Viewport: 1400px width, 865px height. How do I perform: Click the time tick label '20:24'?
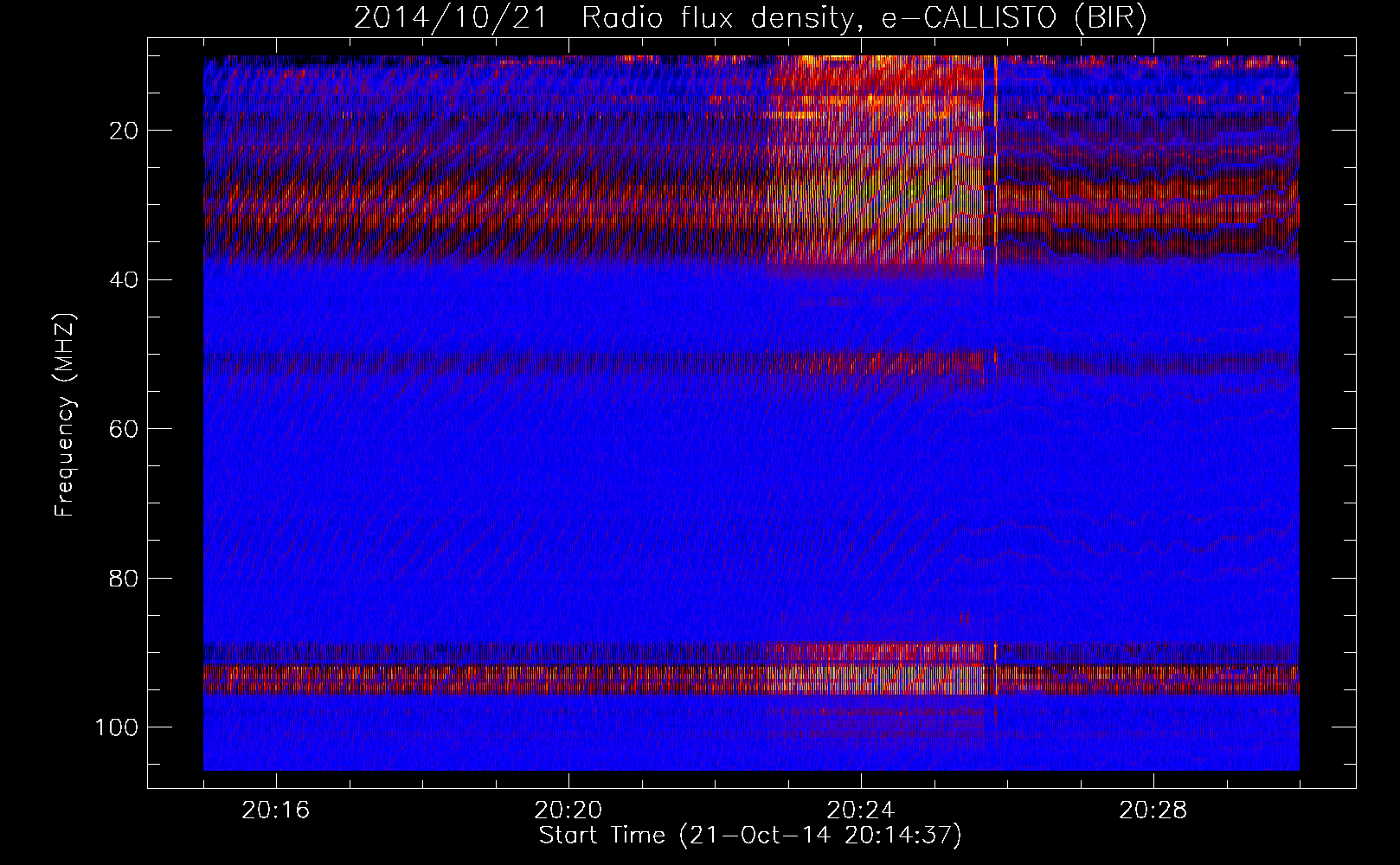point(861,811)
